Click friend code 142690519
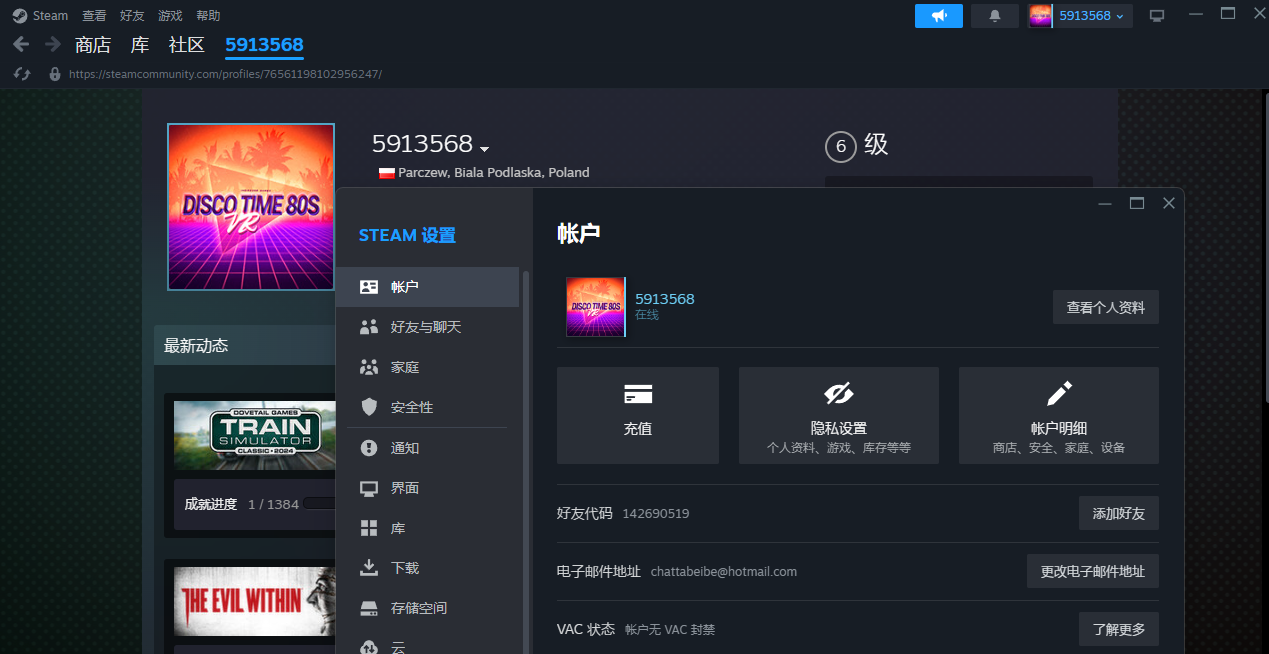The width and height of the screenshot is (1269, 654). coord(656,513)
